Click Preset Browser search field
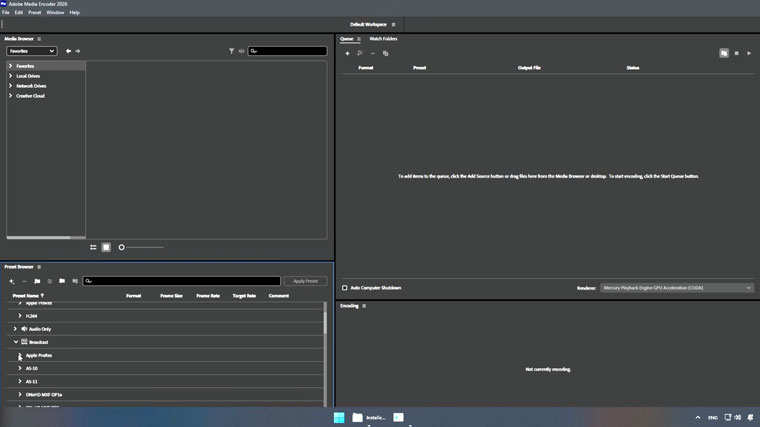760x427 pixels. point(182,281)
